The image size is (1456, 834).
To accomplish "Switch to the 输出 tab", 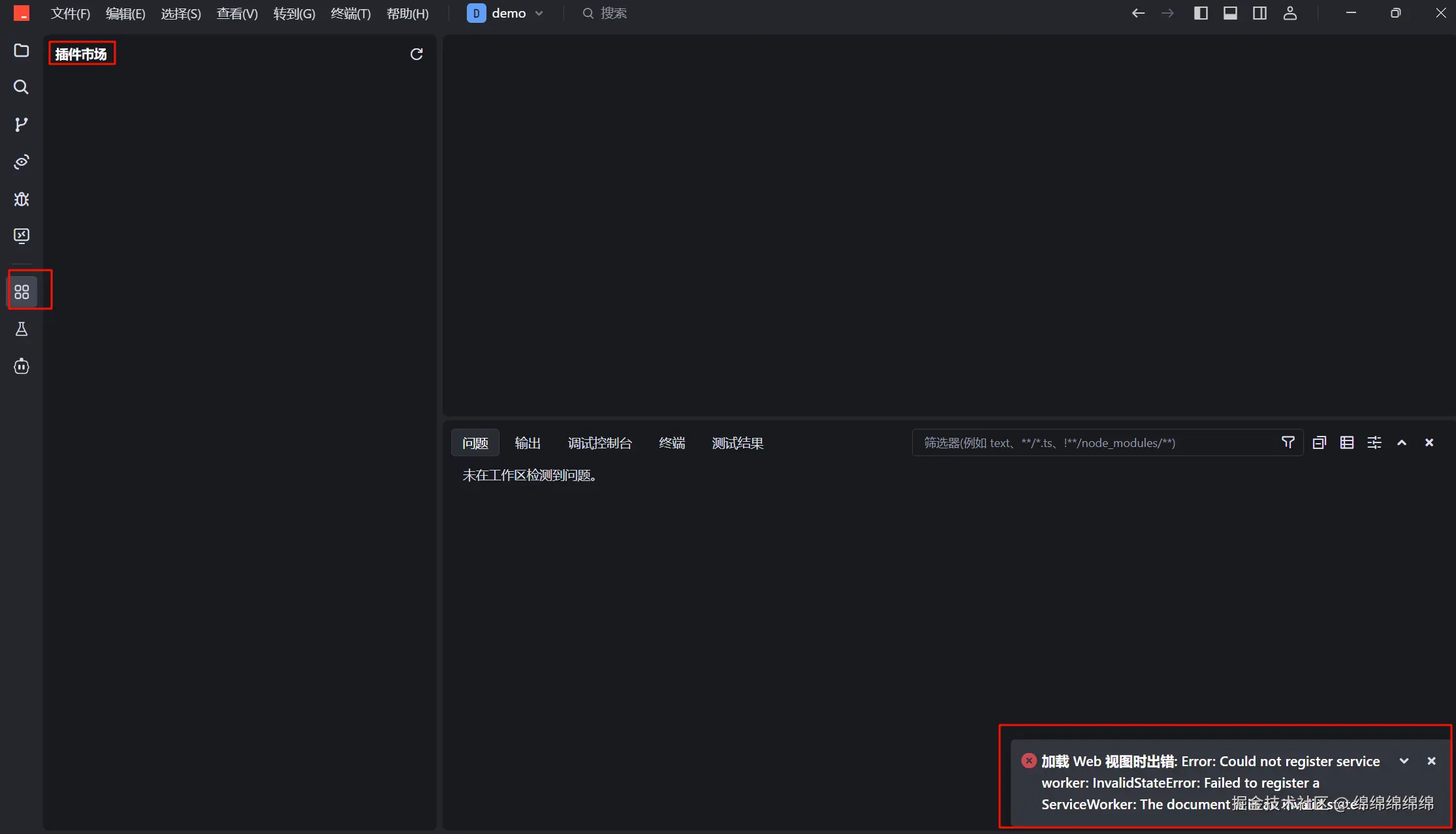I will (x=528, y=443).
